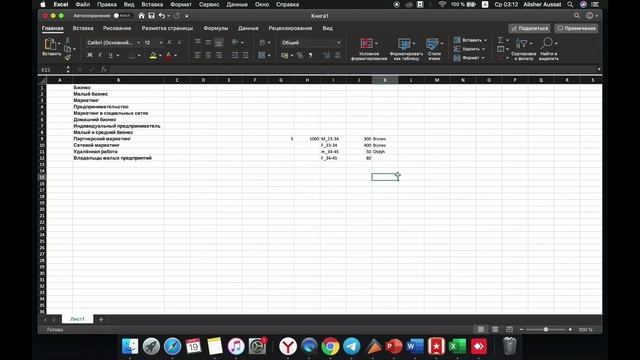640x360 pixels.
Task: Click the Cell styles icon
Action: pyautogui.click(x=432, y=43)
